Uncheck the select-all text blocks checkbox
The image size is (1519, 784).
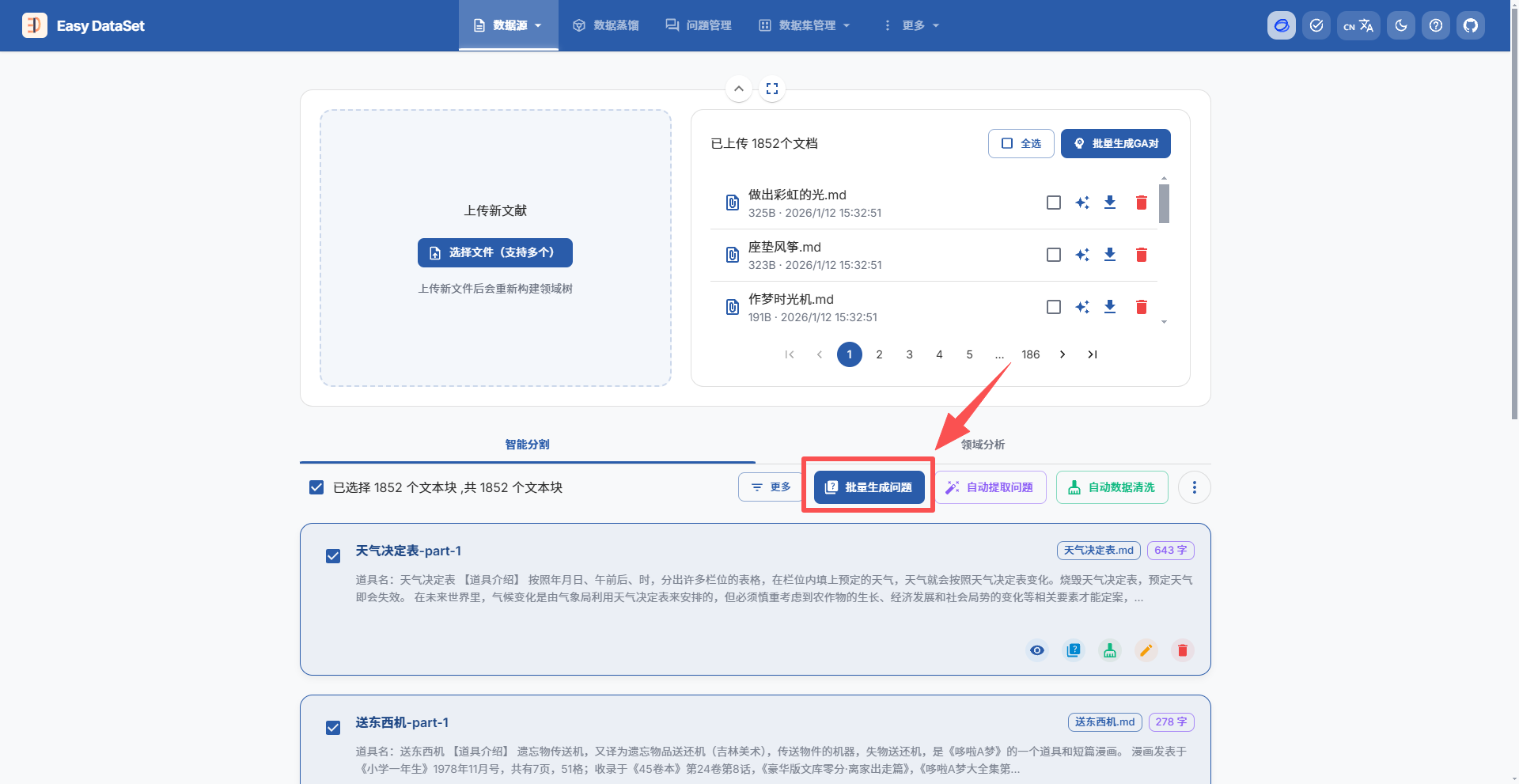click(x=316, y=487)
